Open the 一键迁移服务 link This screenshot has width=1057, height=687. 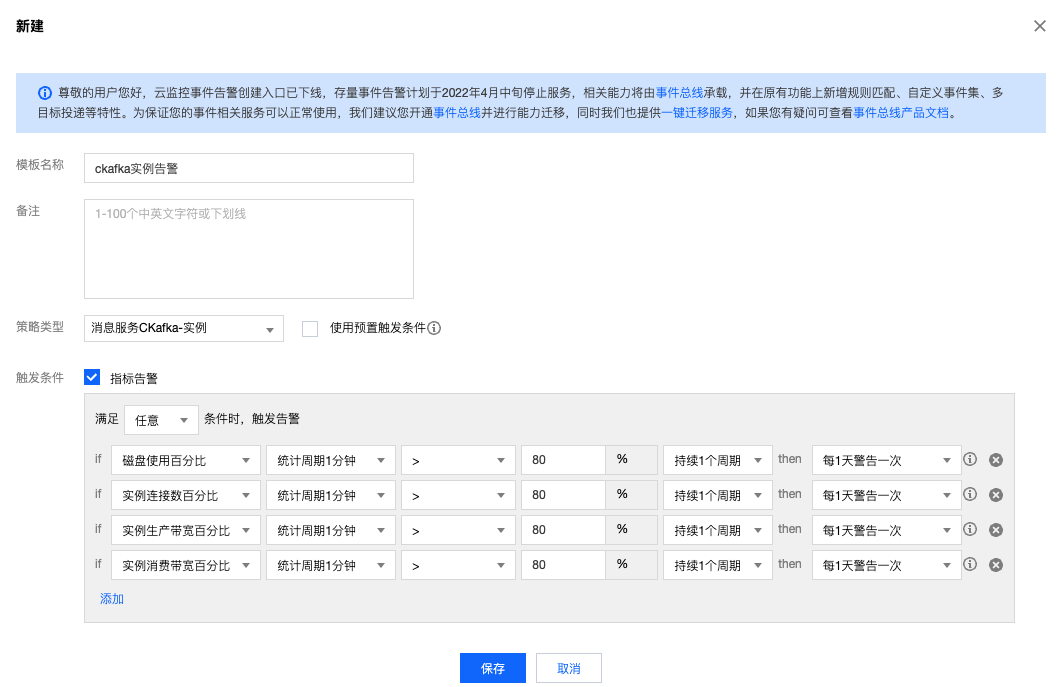coord(697,113)
